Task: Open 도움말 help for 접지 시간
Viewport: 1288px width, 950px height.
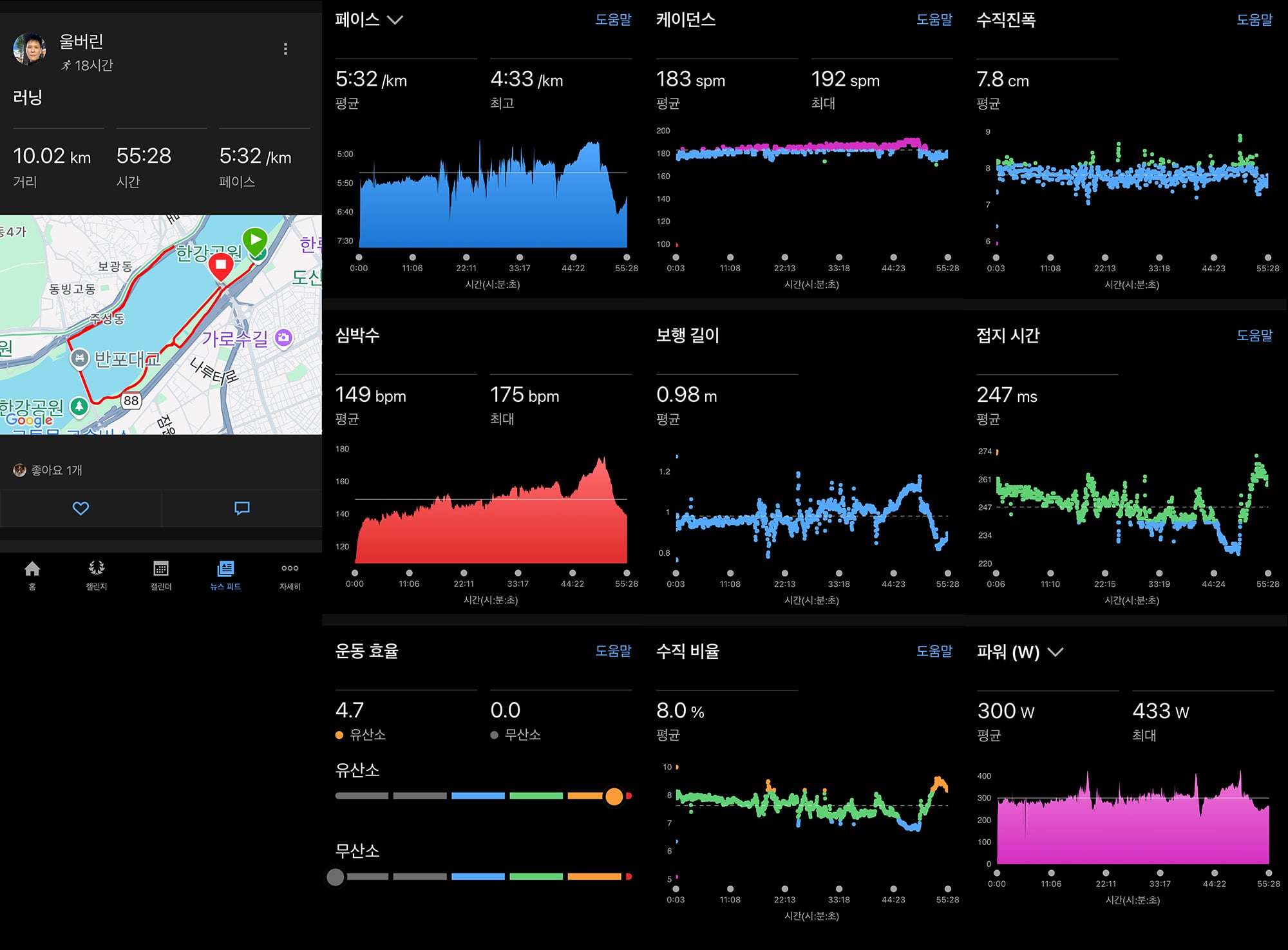Action: click(1255, 336)
